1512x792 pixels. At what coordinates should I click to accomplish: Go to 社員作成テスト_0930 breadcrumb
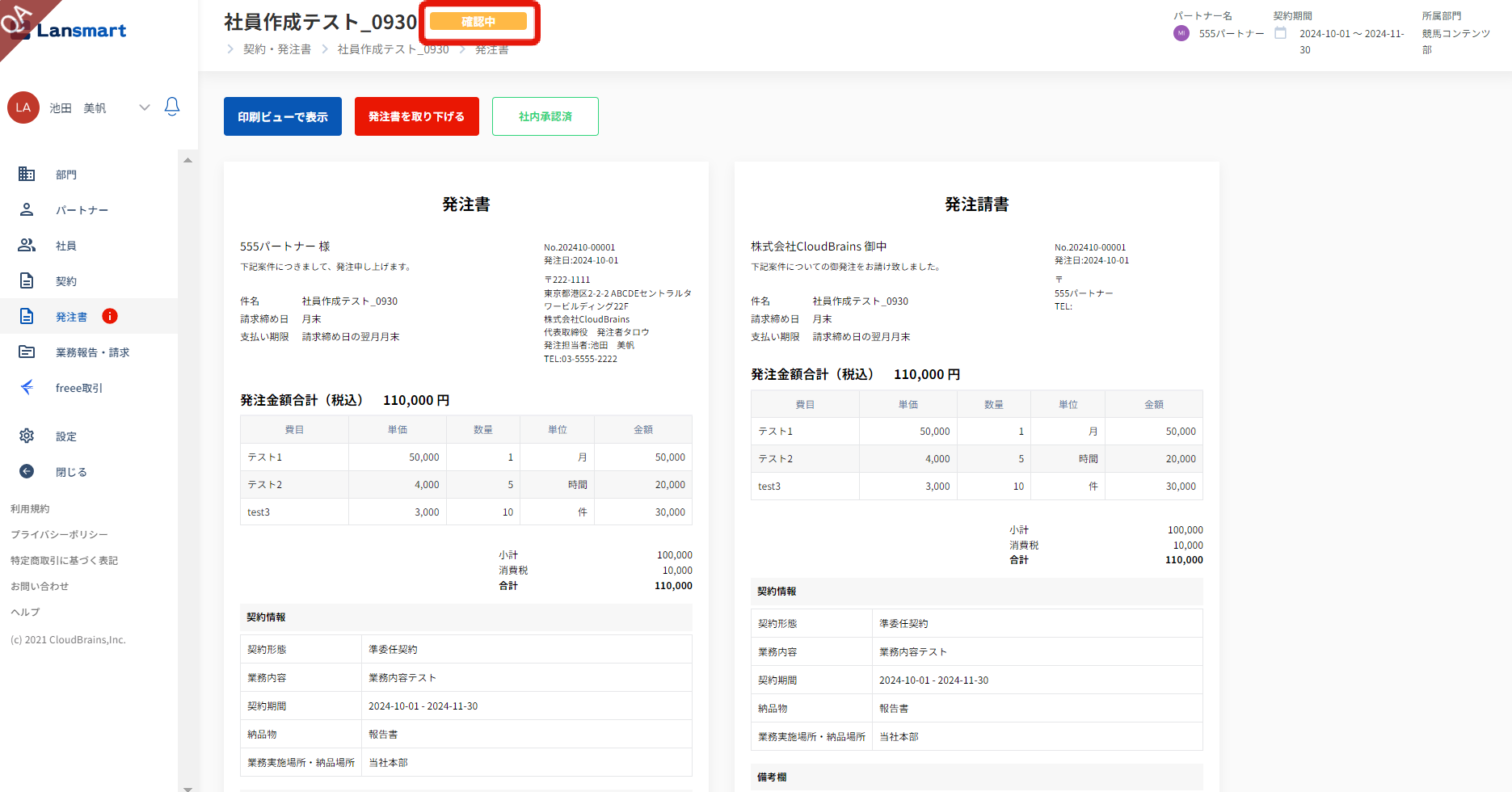click(393, 49)
